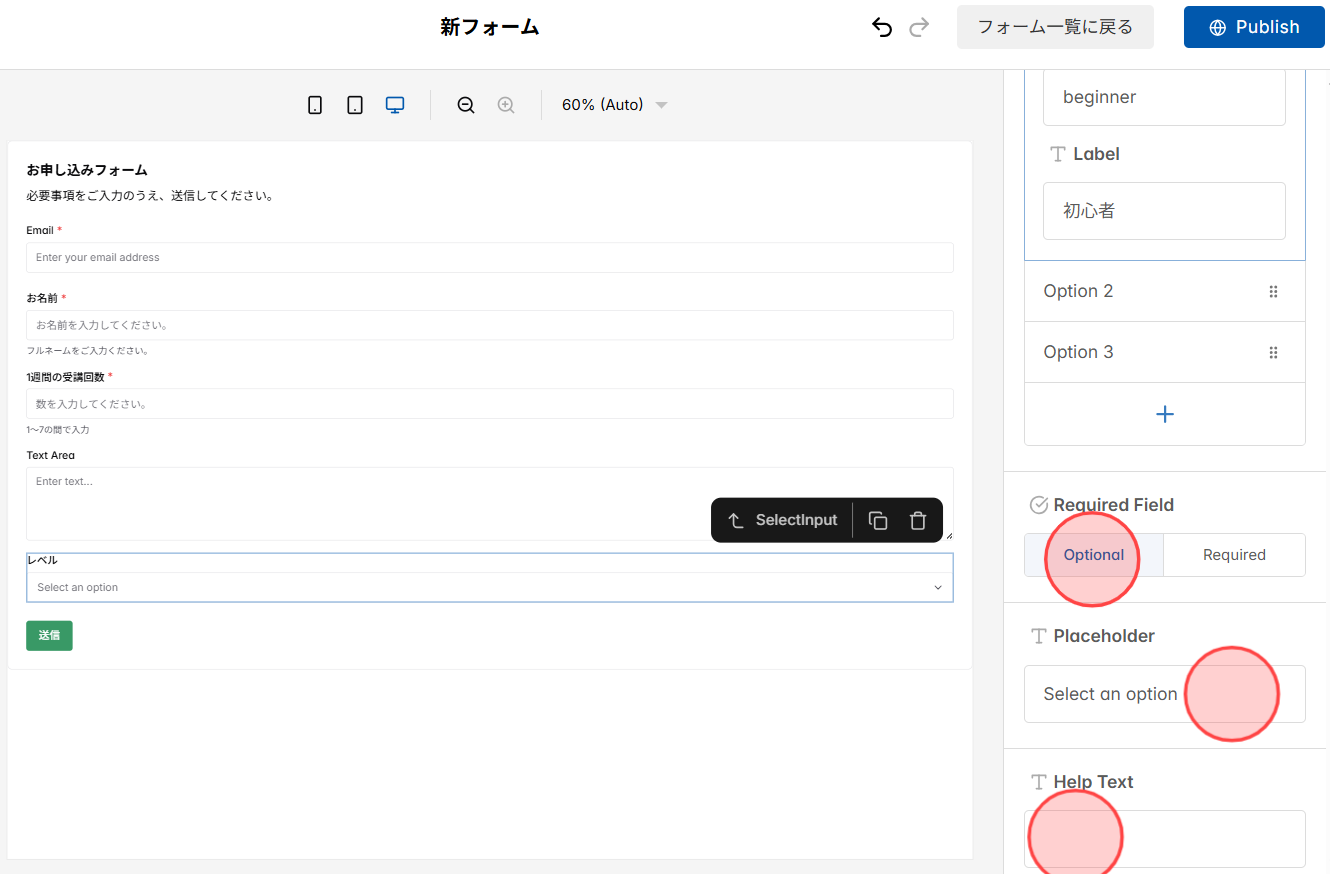This screenshot has height=874, width=1330.
Task: Undo the last change
Action: (x=881, y=27)
